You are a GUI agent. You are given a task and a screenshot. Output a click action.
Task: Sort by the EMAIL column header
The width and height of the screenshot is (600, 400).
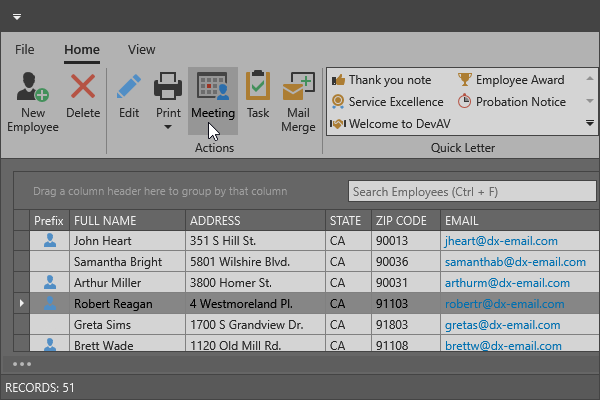(x=520, y=220)
